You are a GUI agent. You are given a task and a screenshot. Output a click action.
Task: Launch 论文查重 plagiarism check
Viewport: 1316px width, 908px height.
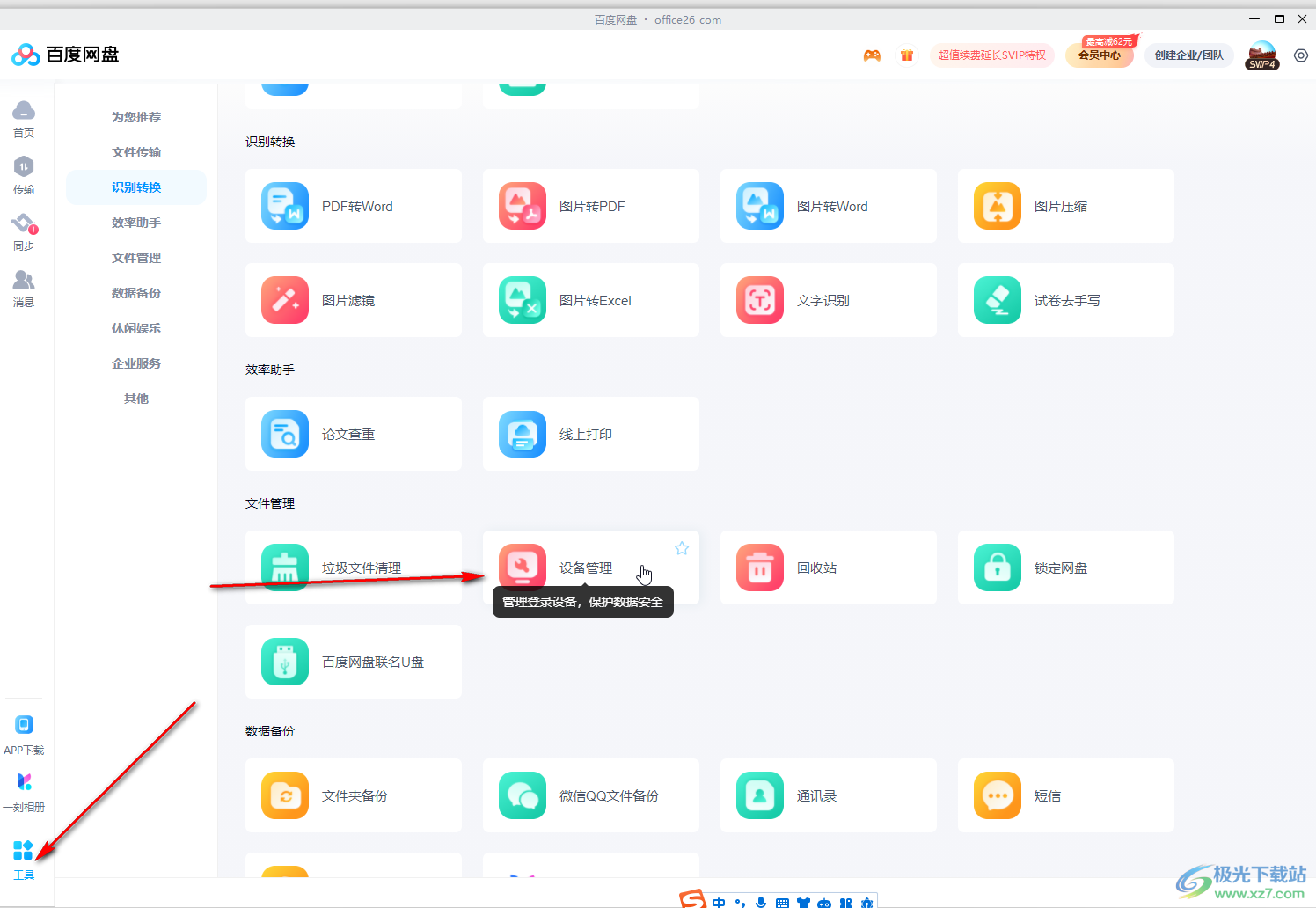point(353,434)
